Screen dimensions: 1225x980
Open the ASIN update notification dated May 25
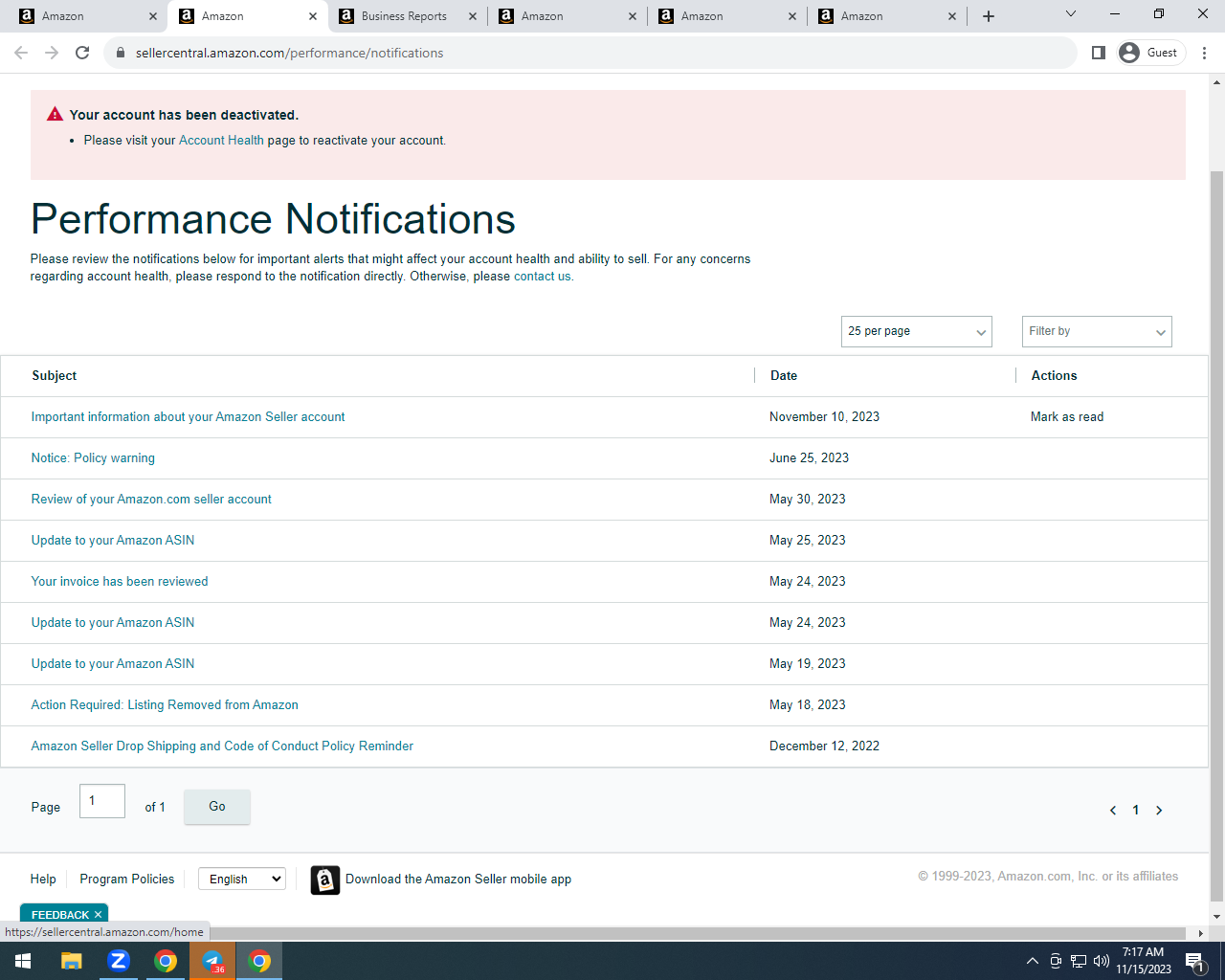point(113,541)
